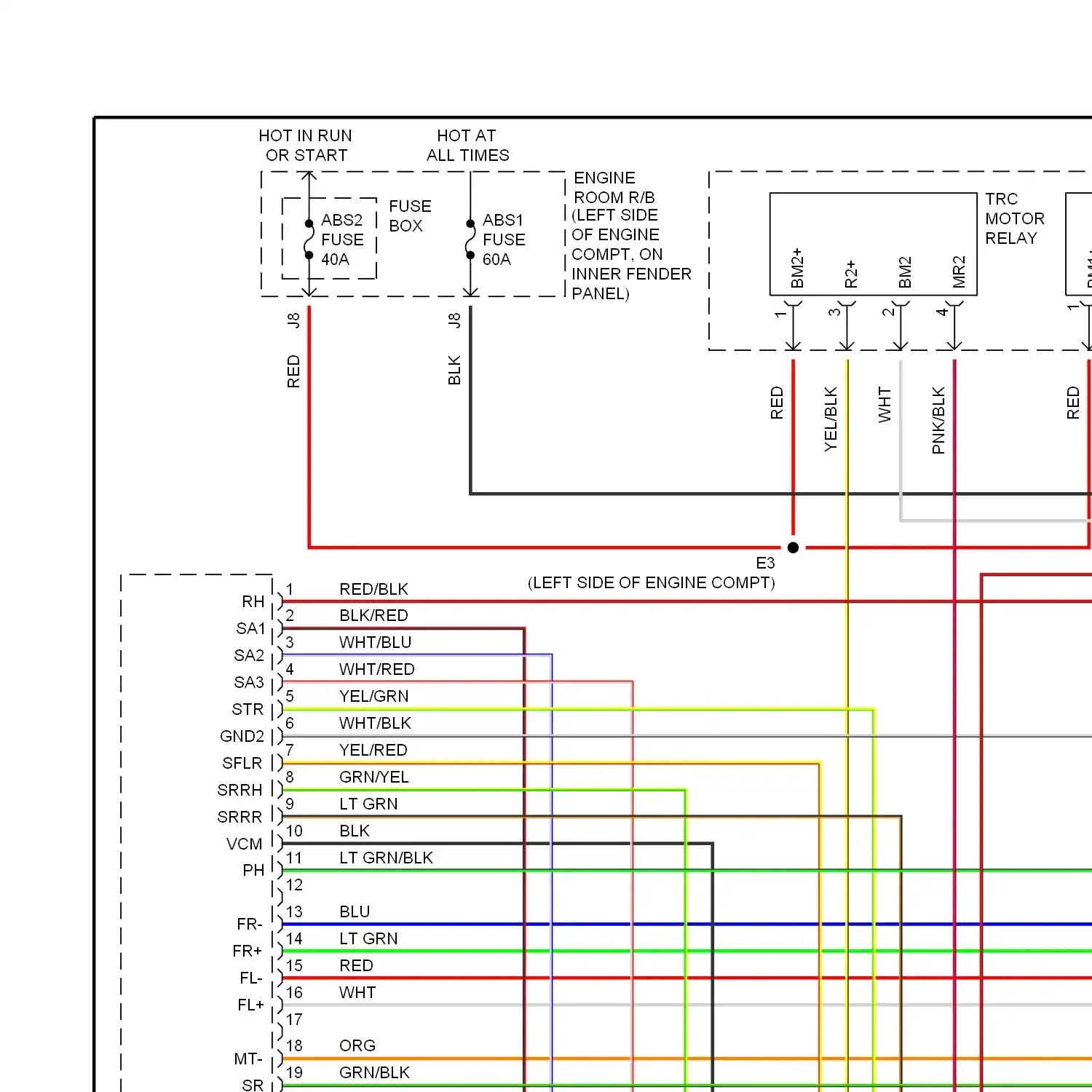This screenshot has height=1092, width=1092.
Task: Select the "MR2" relay terminal label
Action: point(959,272)
